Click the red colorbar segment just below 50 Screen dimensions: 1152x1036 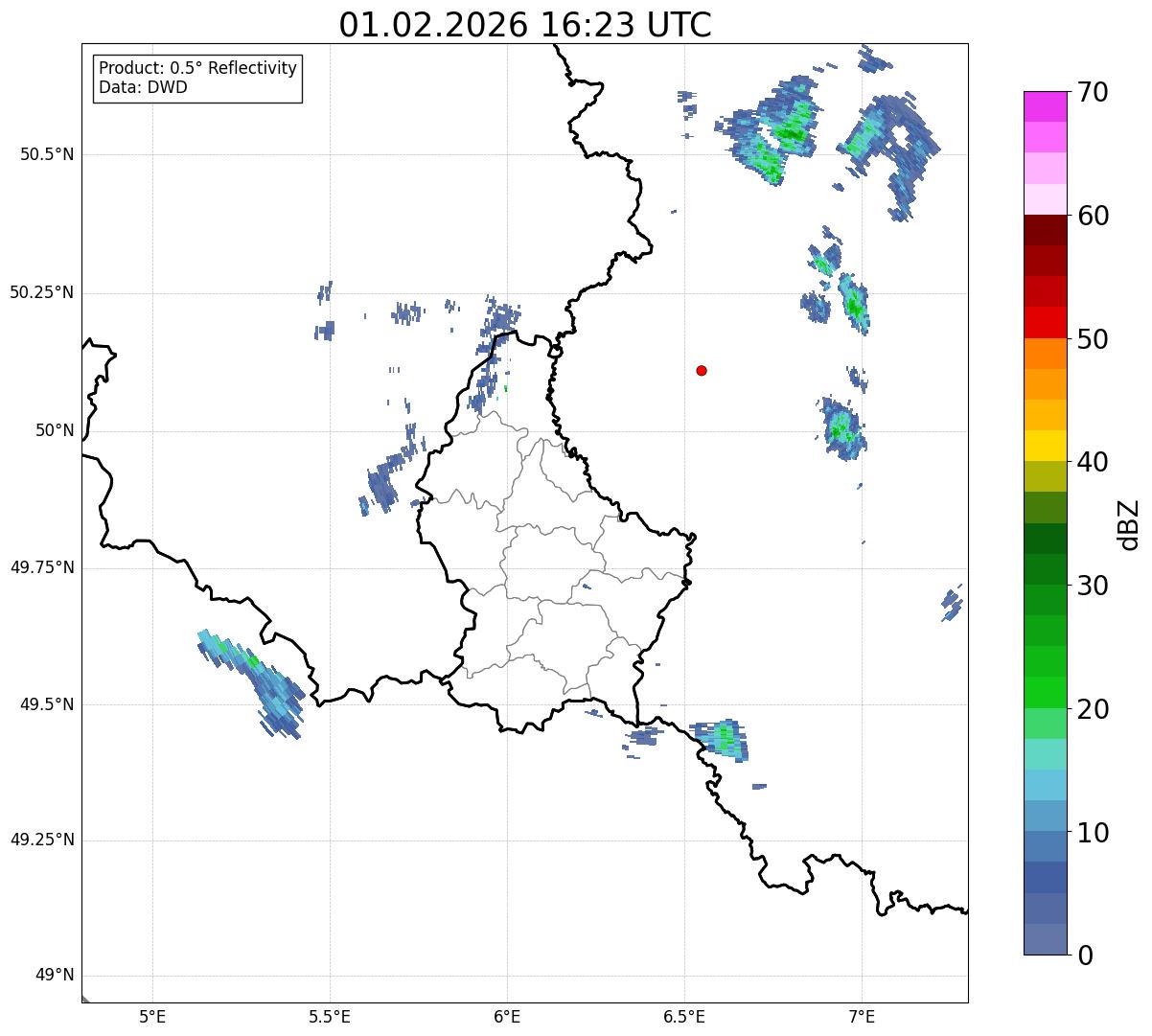(1046, 323)
